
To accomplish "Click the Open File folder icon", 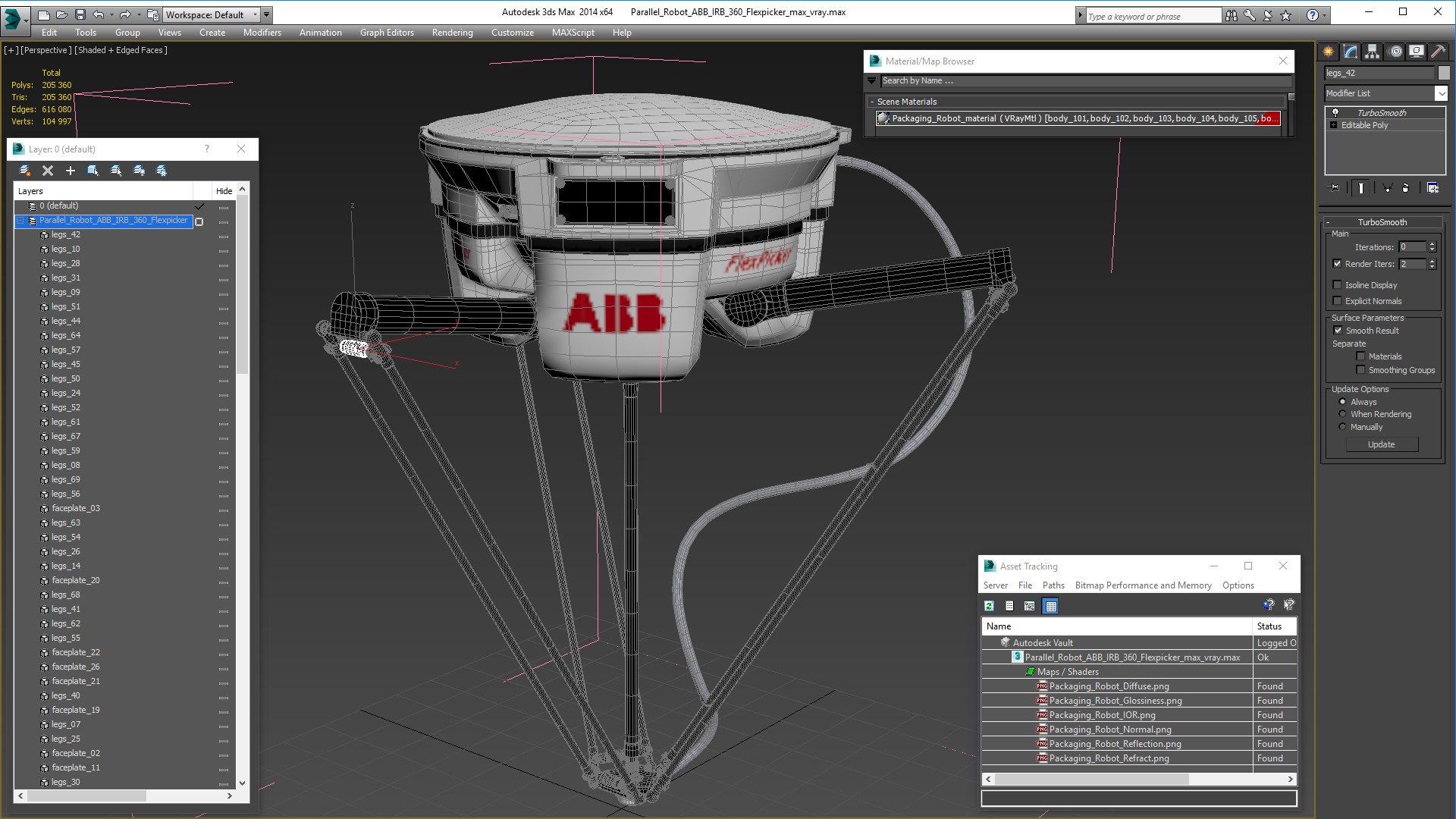I will [x=62, y=14].
